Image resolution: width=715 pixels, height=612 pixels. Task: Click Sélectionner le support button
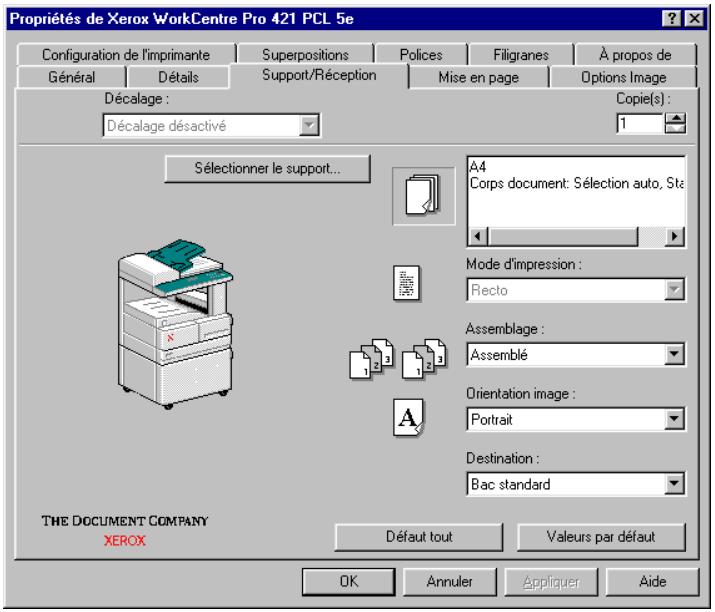point(267,168)
